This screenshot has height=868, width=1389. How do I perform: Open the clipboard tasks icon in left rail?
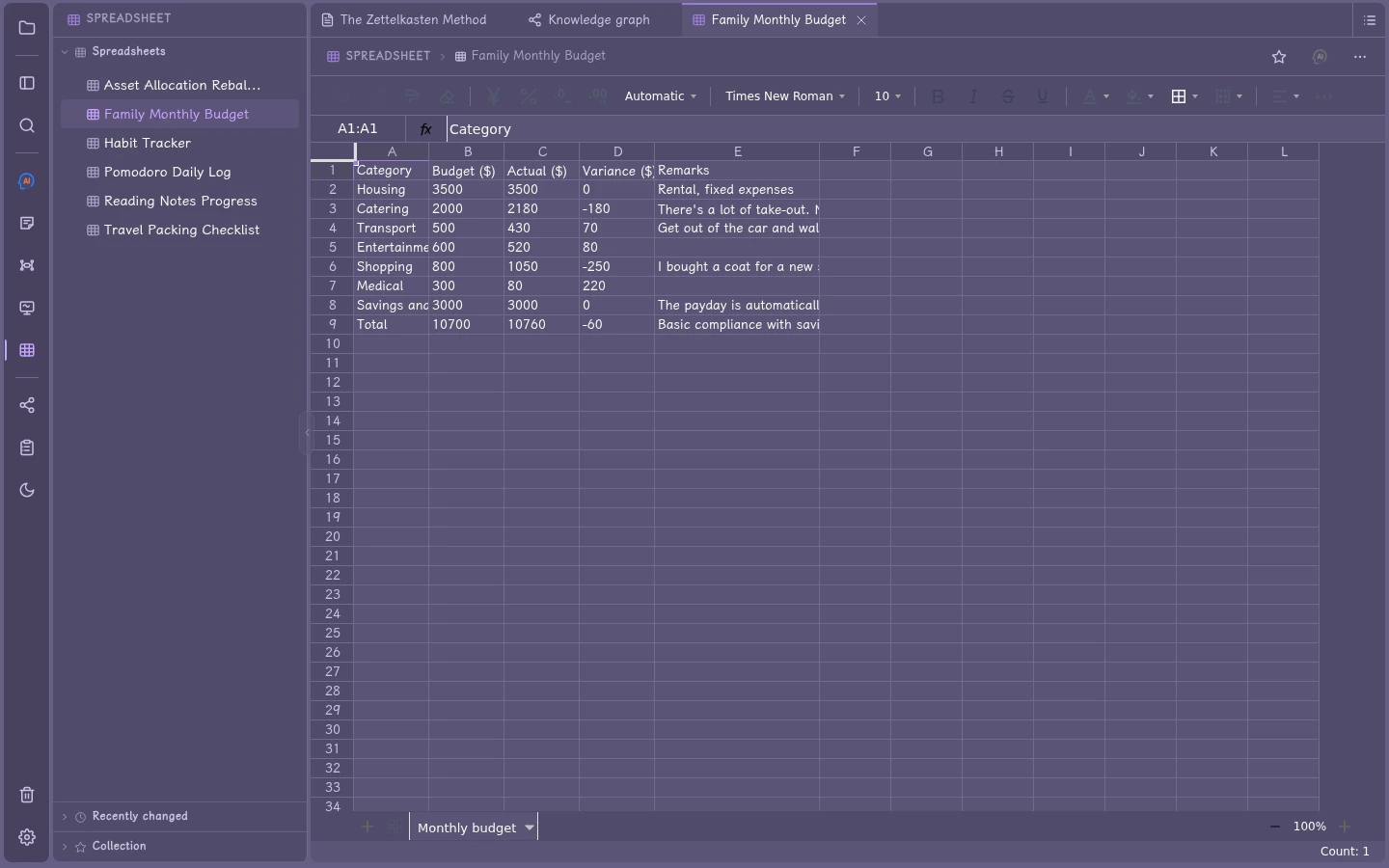coord(27,448)
